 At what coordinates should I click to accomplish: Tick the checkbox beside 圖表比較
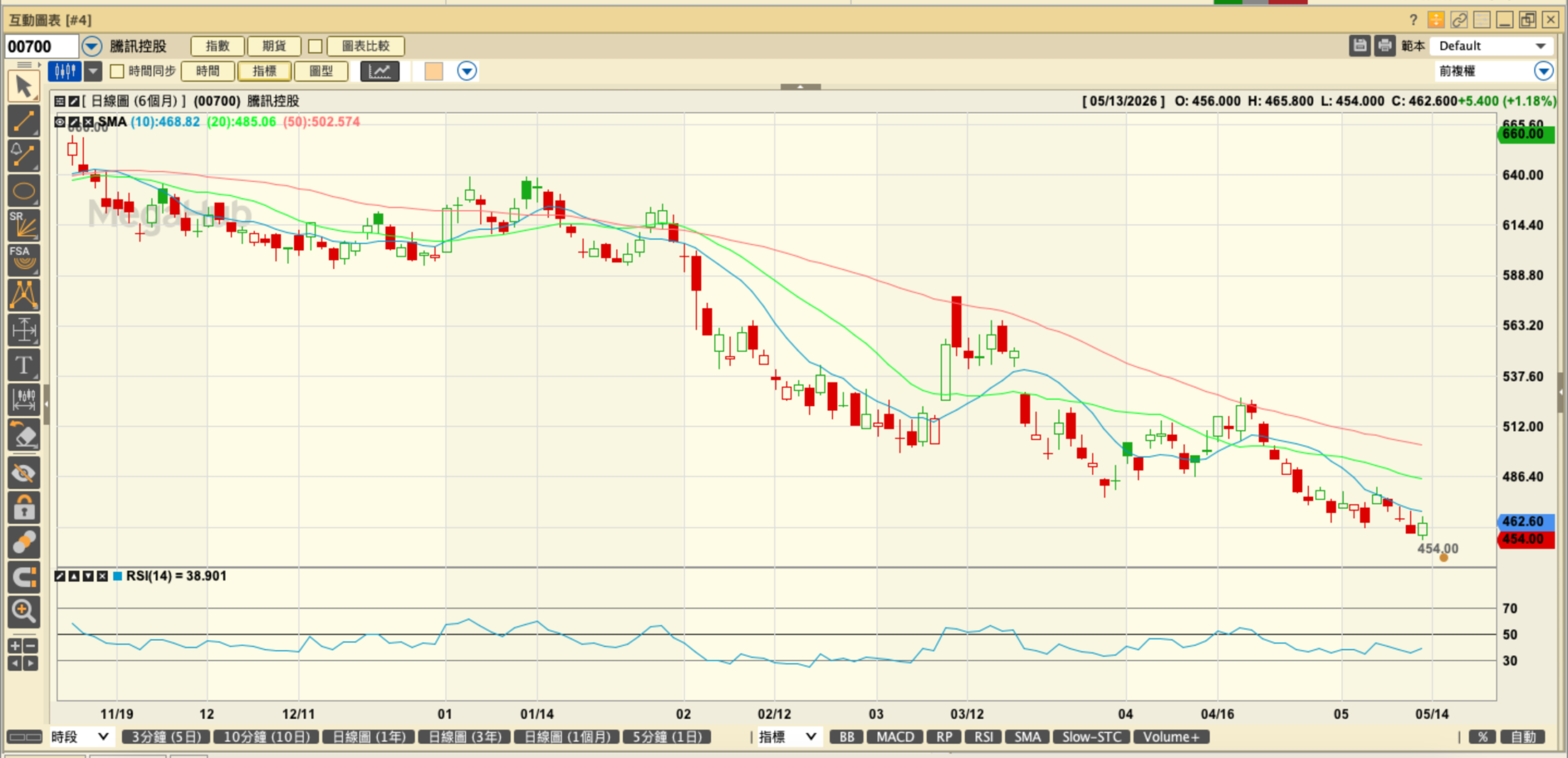pyautogui.click(x=315, y=46)
